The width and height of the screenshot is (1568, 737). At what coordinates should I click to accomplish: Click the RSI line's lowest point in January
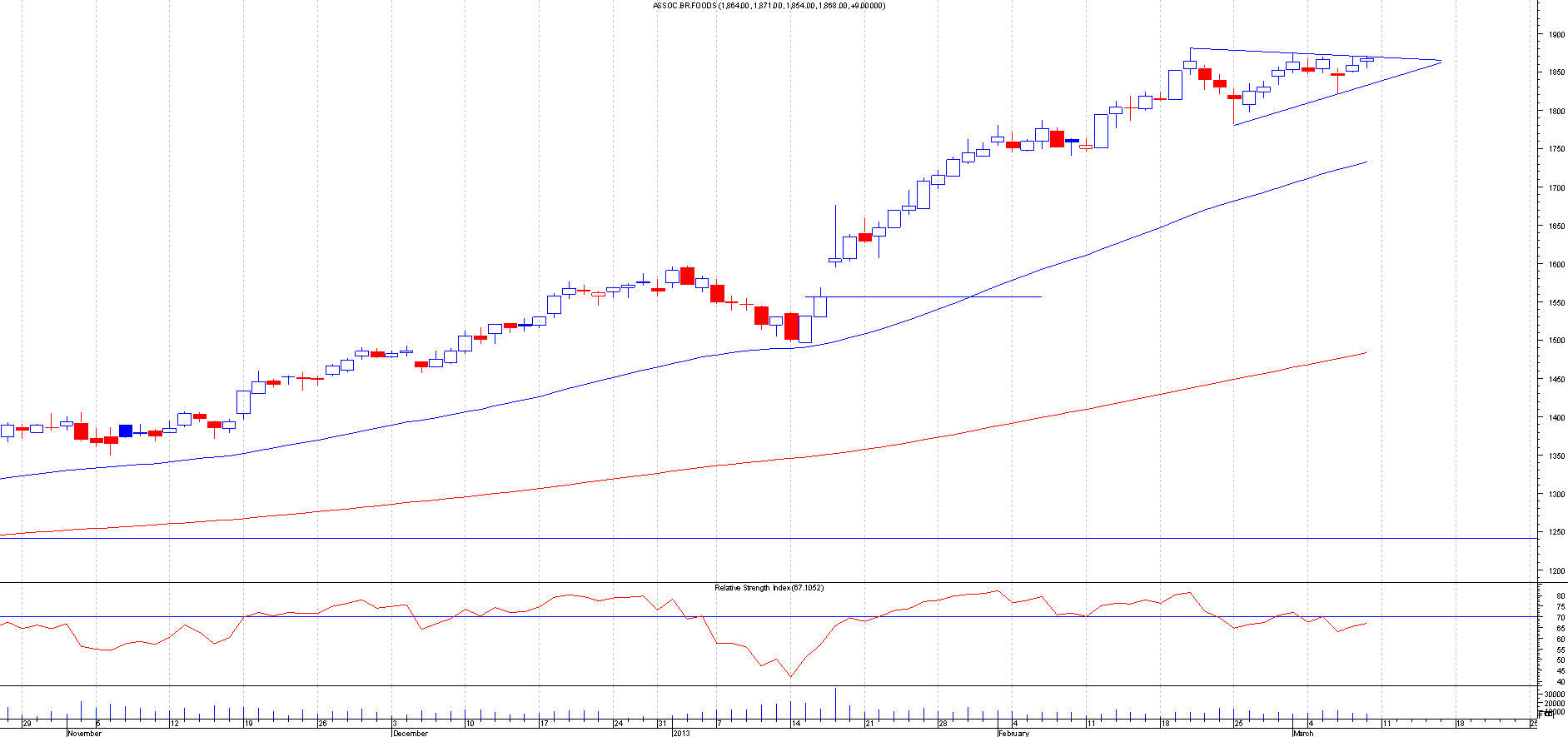click(790, 676)
